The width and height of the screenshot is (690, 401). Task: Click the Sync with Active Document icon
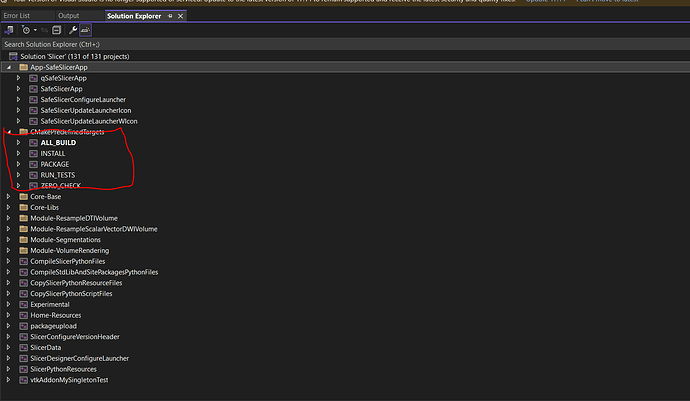click(44, 30)
